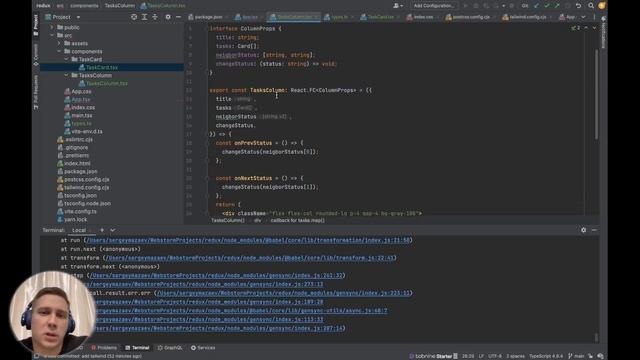Open Project panel options gear
This screenshot has width=640, height=360.
click(x=168, y=17)
